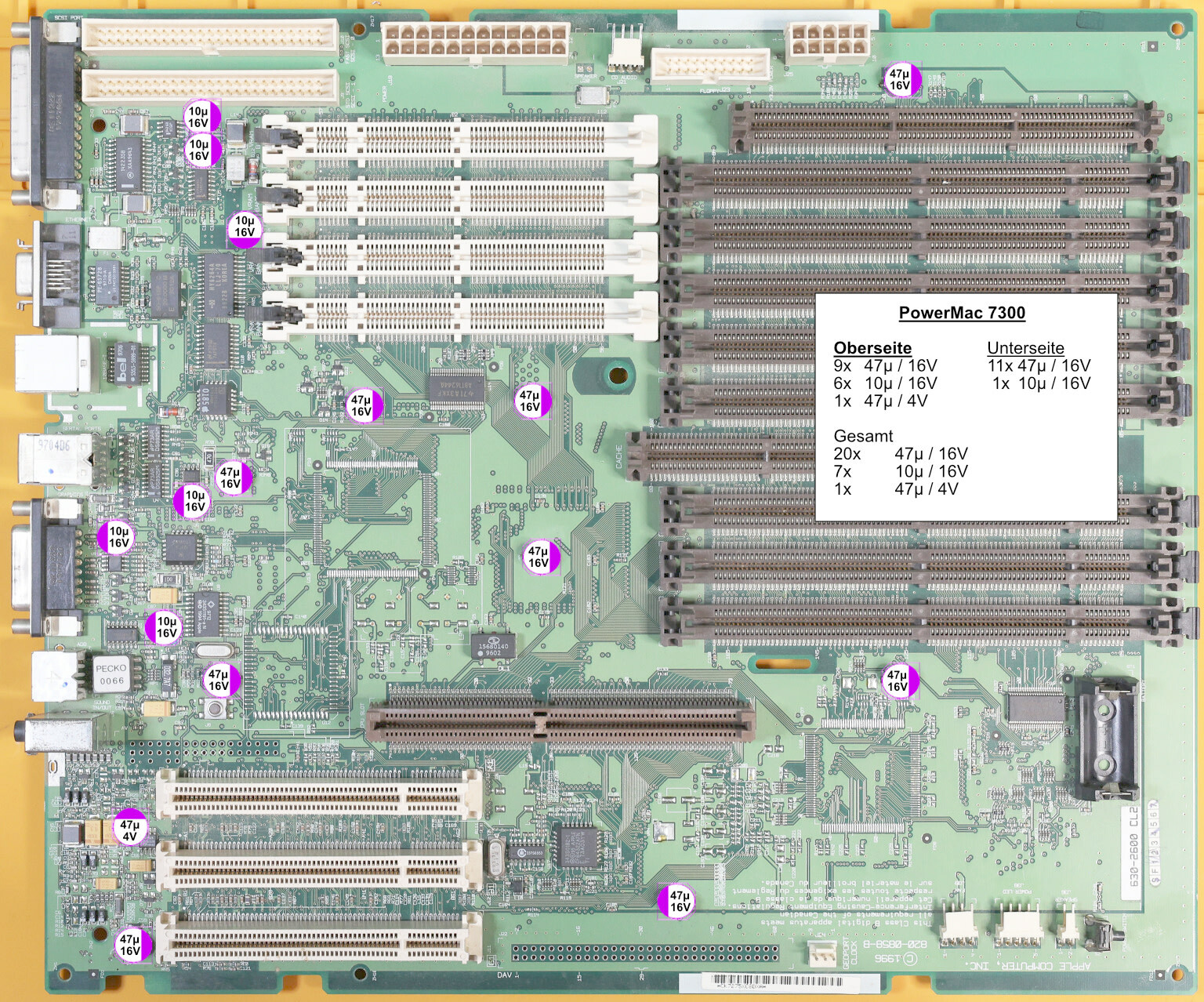Click the "1x 10µ / 16V" Unterseite line
This screenshot has height=1002, width=1204.
pos(1041,383)
